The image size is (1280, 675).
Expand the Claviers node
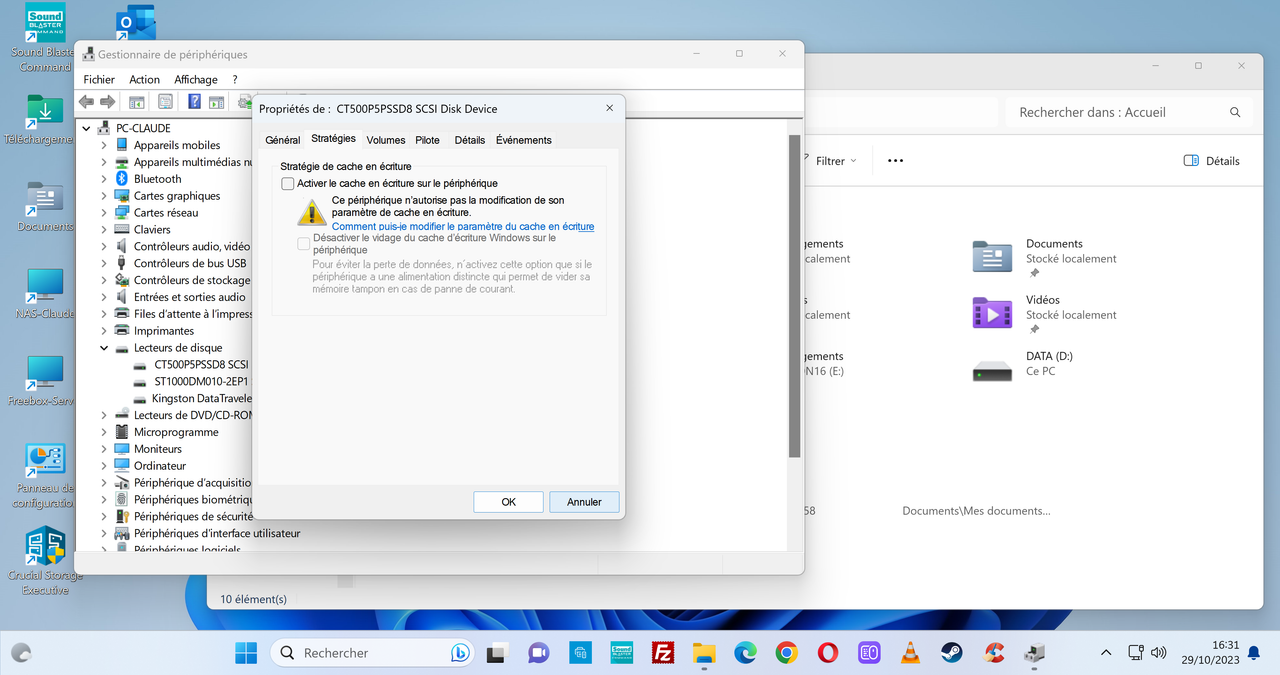pos(104,230)
